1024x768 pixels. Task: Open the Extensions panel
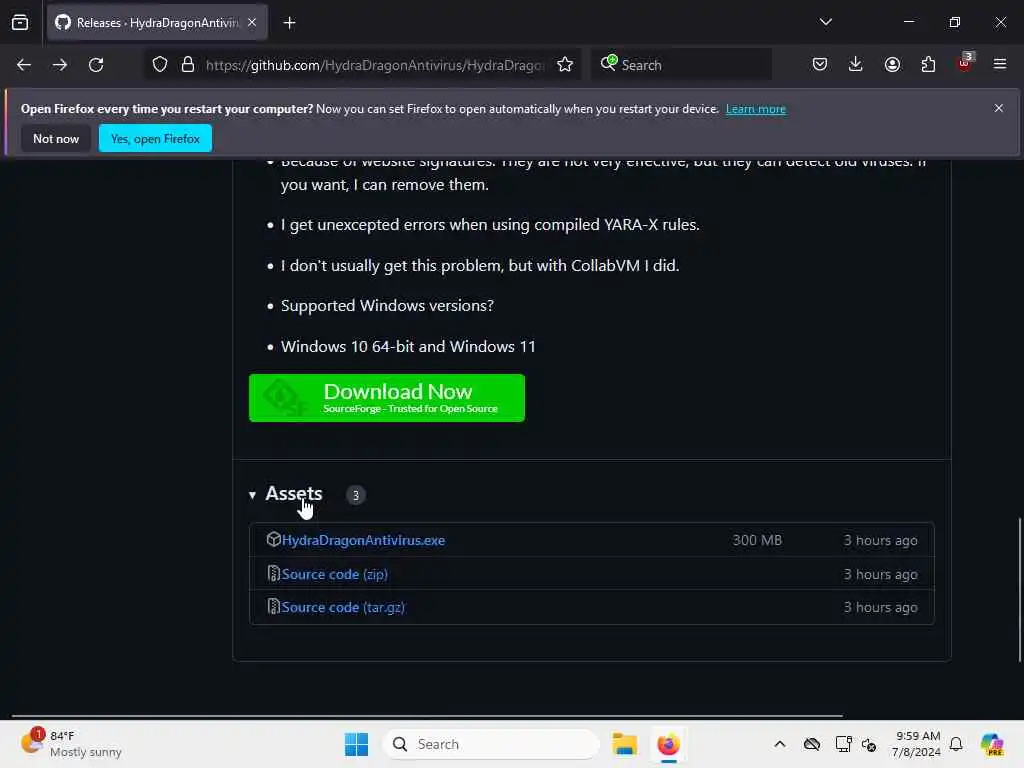tap(928, 65)
